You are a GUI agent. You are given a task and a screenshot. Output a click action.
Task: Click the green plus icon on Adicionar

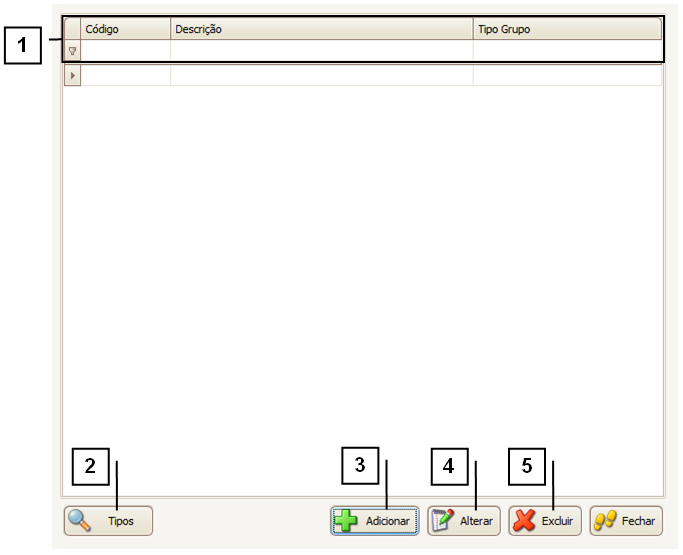click(347, 521)
